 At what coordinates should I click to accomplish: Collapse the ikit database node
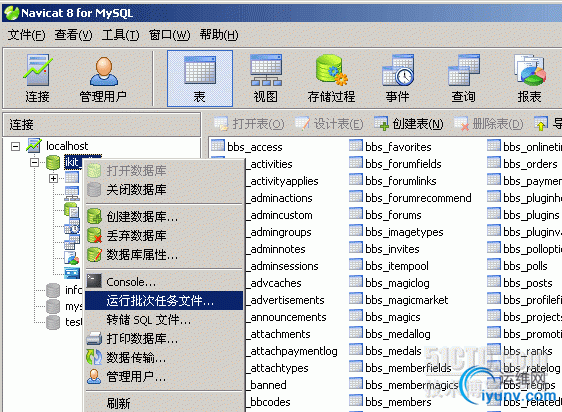tap(34, 162)
